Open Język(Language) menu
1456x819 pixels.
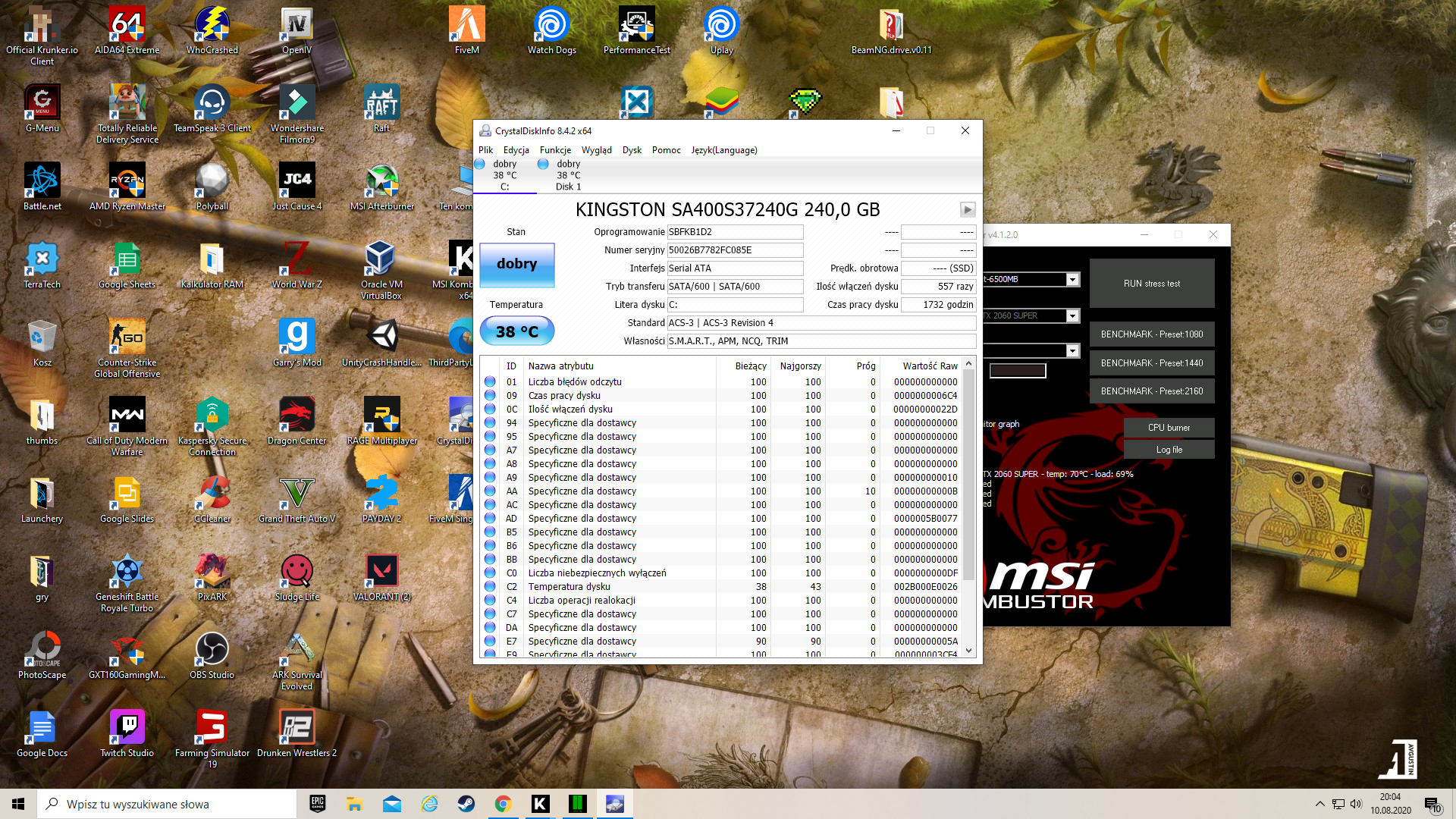(723, 150)
